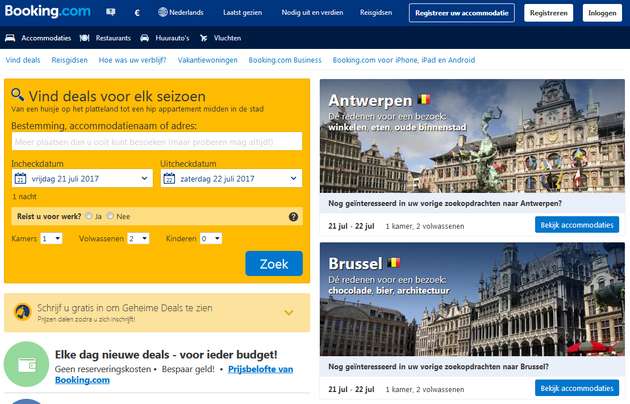This screenshot has width=630, height=404.
Task: Select Nee for traveling for work
Action: (x=112, y=215)
